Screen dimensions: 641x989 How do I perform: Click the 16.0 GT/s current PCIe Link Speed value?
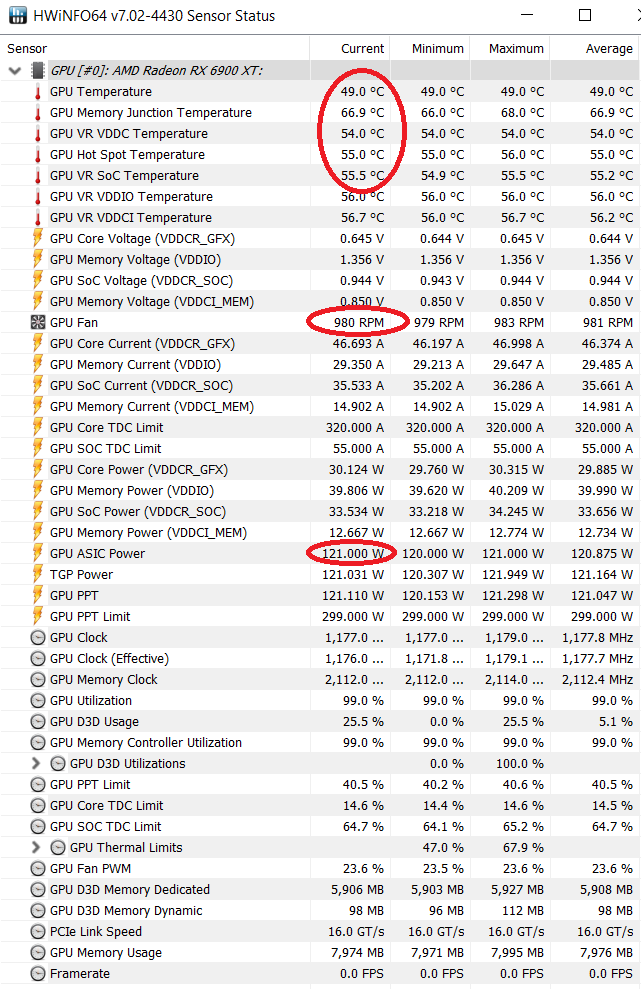pos(356,932)
